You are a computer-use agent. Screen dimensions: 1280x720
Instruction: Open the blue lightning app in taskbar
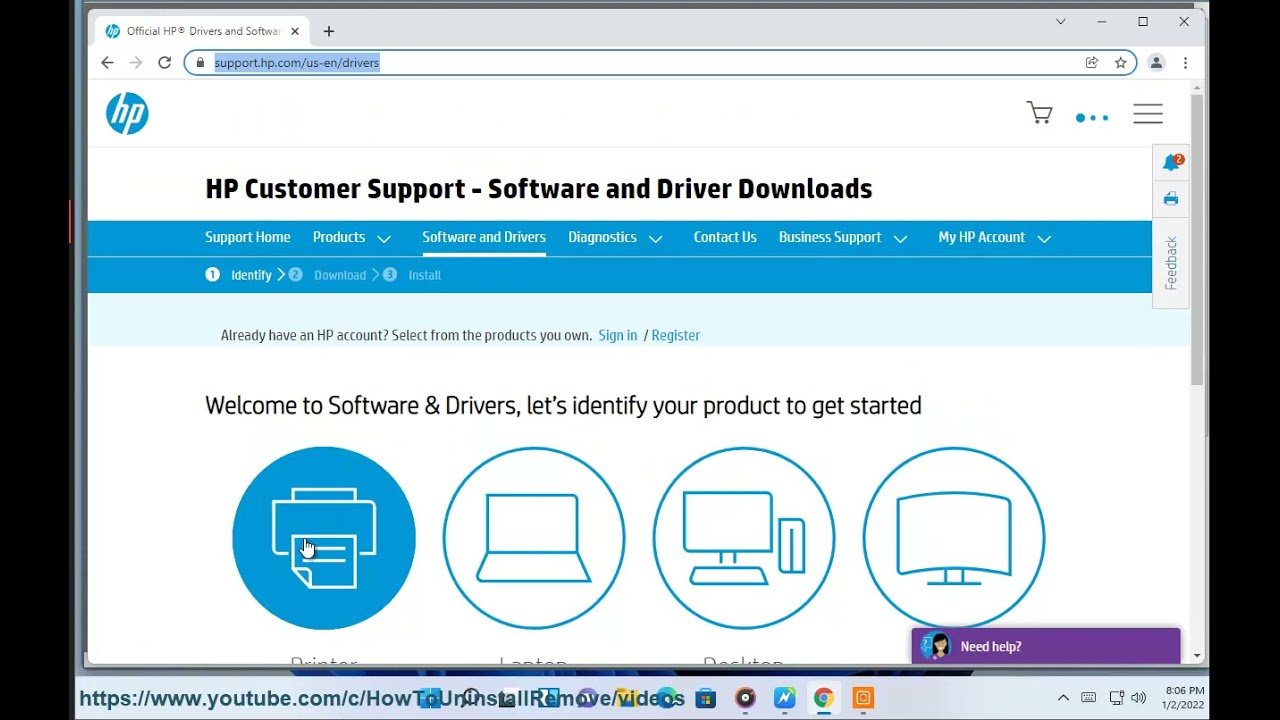click(x=784, y=698)
